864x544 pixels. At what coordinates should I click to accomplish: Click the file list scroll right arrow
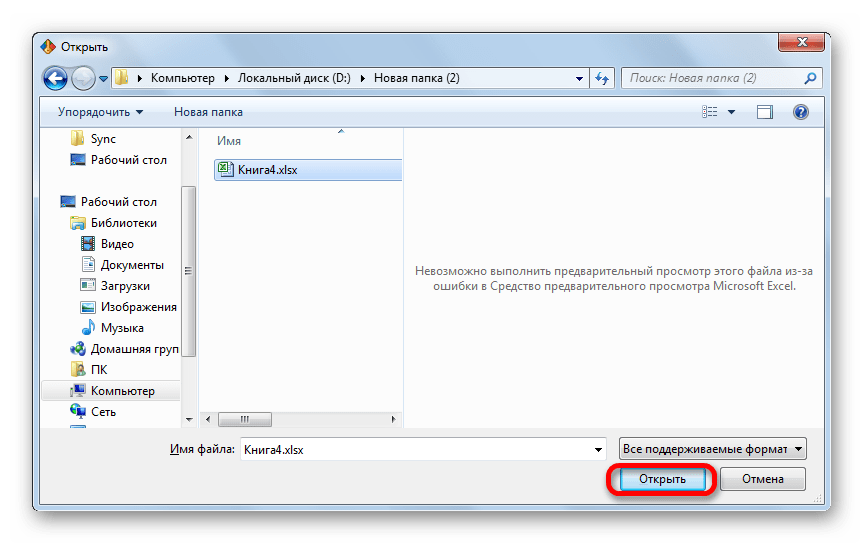point(393,419)
